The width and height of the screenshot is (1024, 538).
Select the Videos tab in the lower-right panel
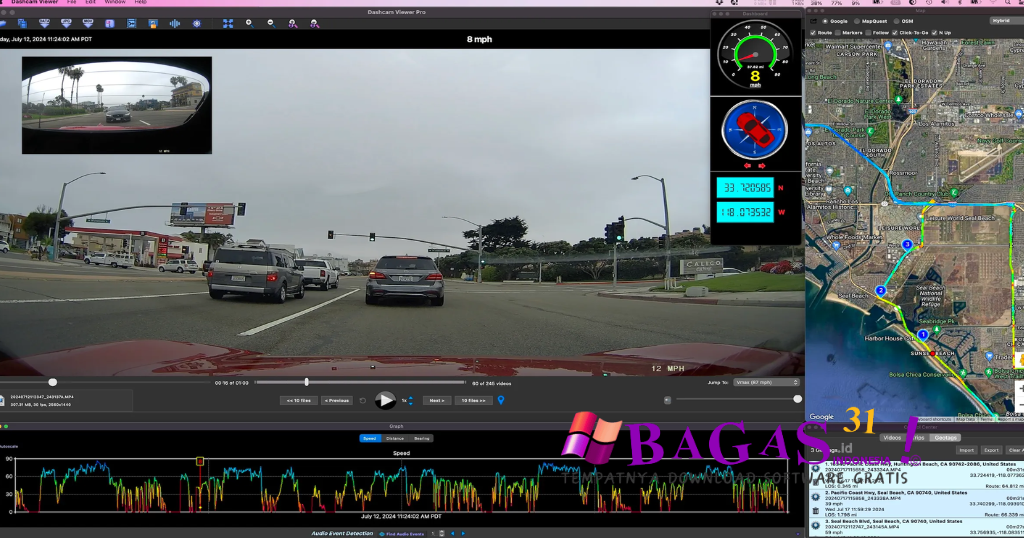(891, 437)
